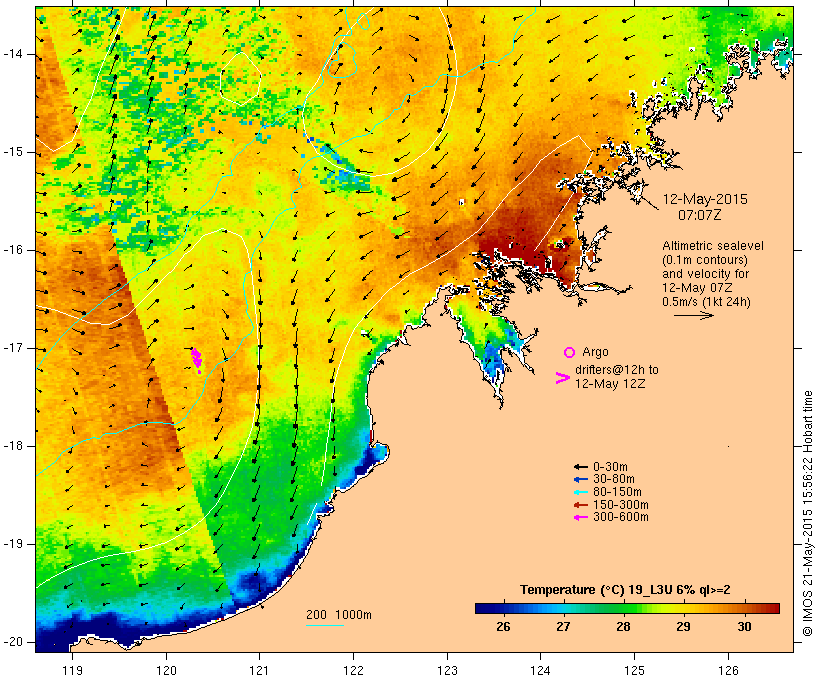Click the 124 longitude axis label

[x=540, y=670]
